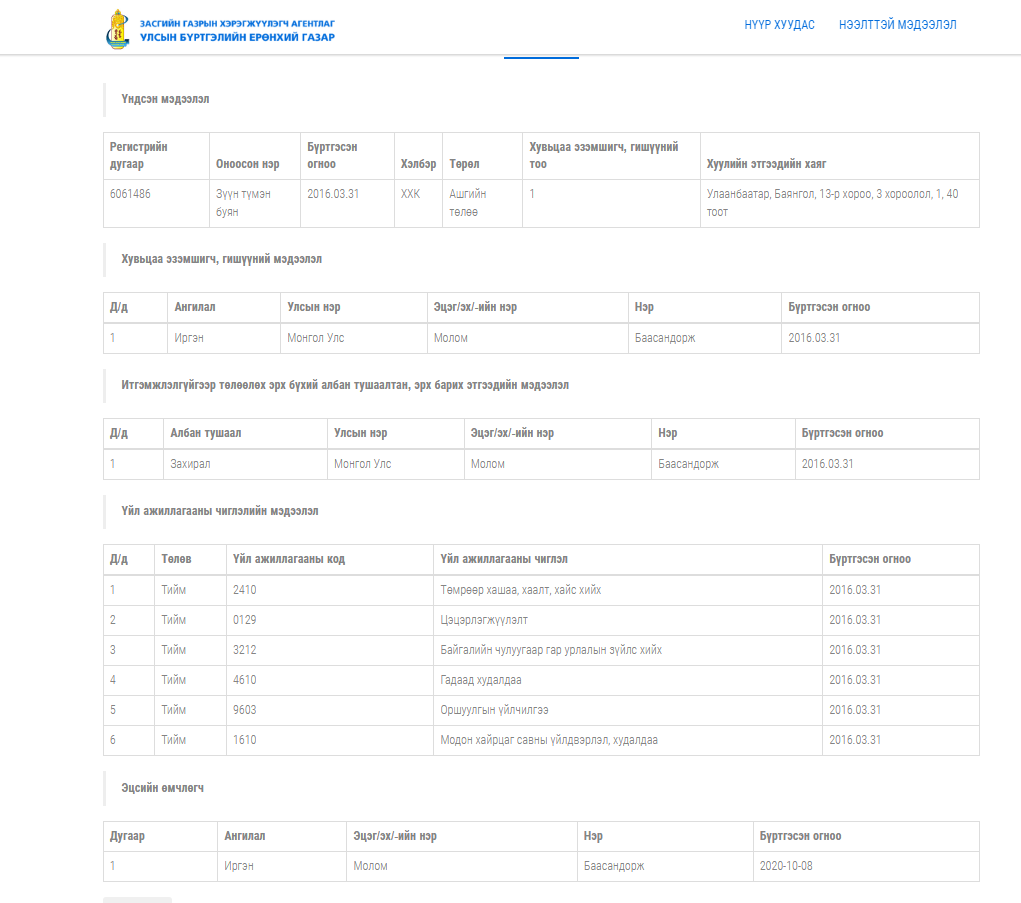The image size is (1021, 903).
Task: Open the НЭЭЛТТЭЙ МЭДЭЭЛЭЛ menu item
Action: (x=897, y=25)
